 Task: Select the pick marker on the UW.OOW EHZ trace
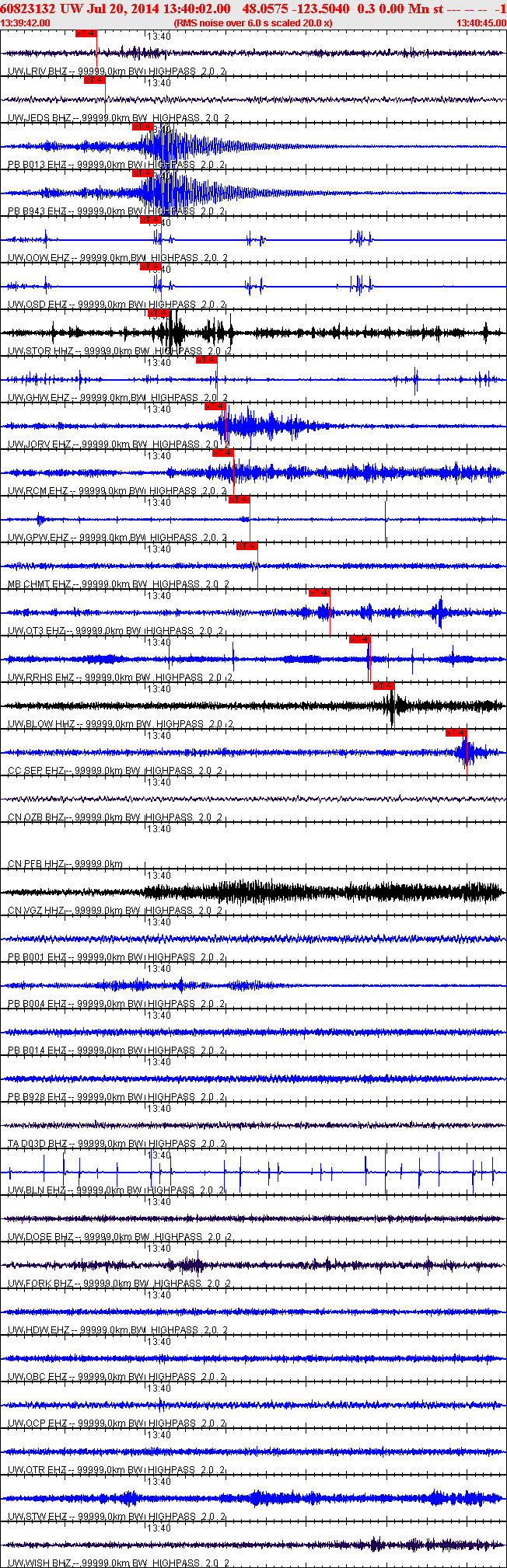[150, 220]
